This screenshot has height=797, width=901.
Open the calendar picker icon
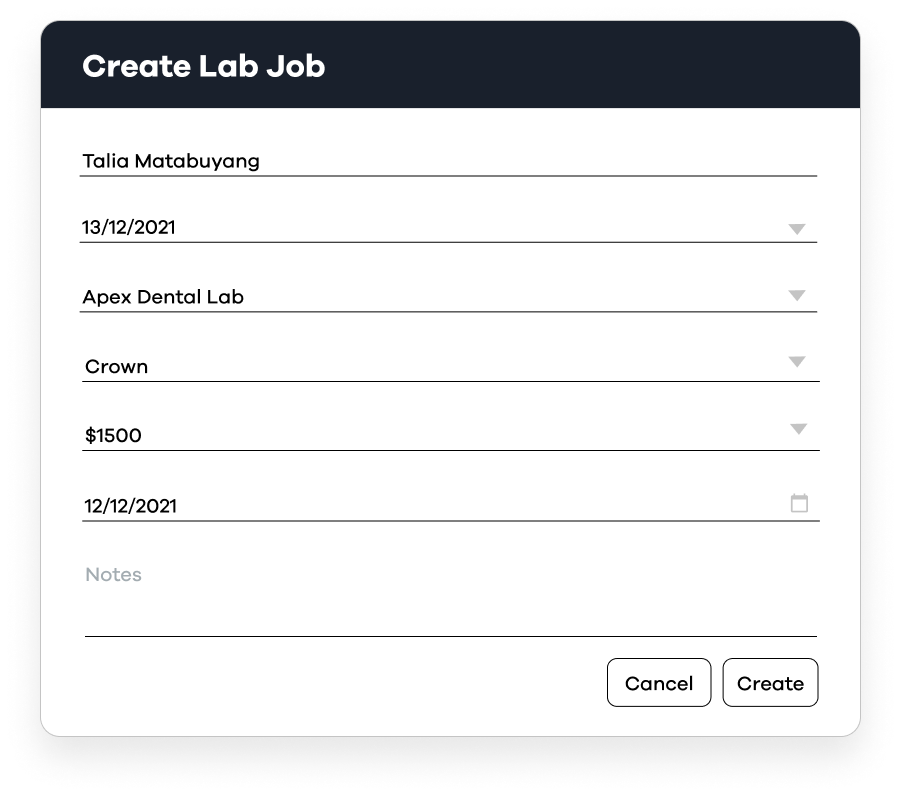(x=799, y=503)
